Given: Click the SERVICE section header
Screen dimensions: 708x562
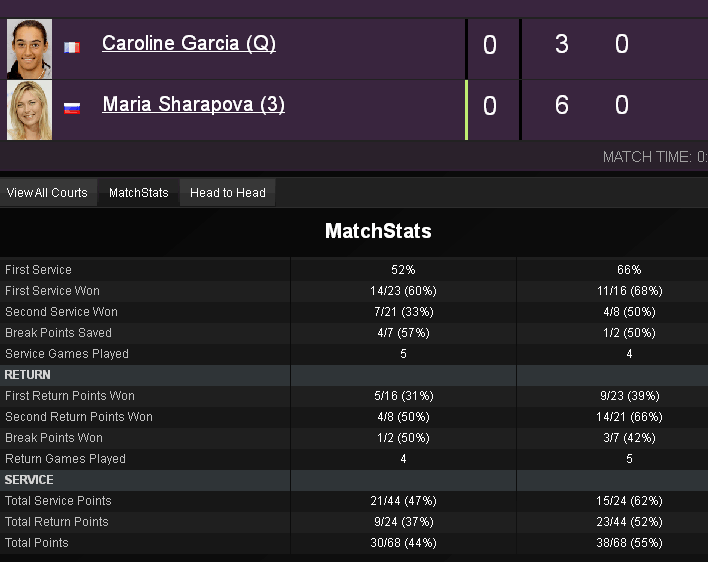Looking at the screenshot, I should point(29,480).
